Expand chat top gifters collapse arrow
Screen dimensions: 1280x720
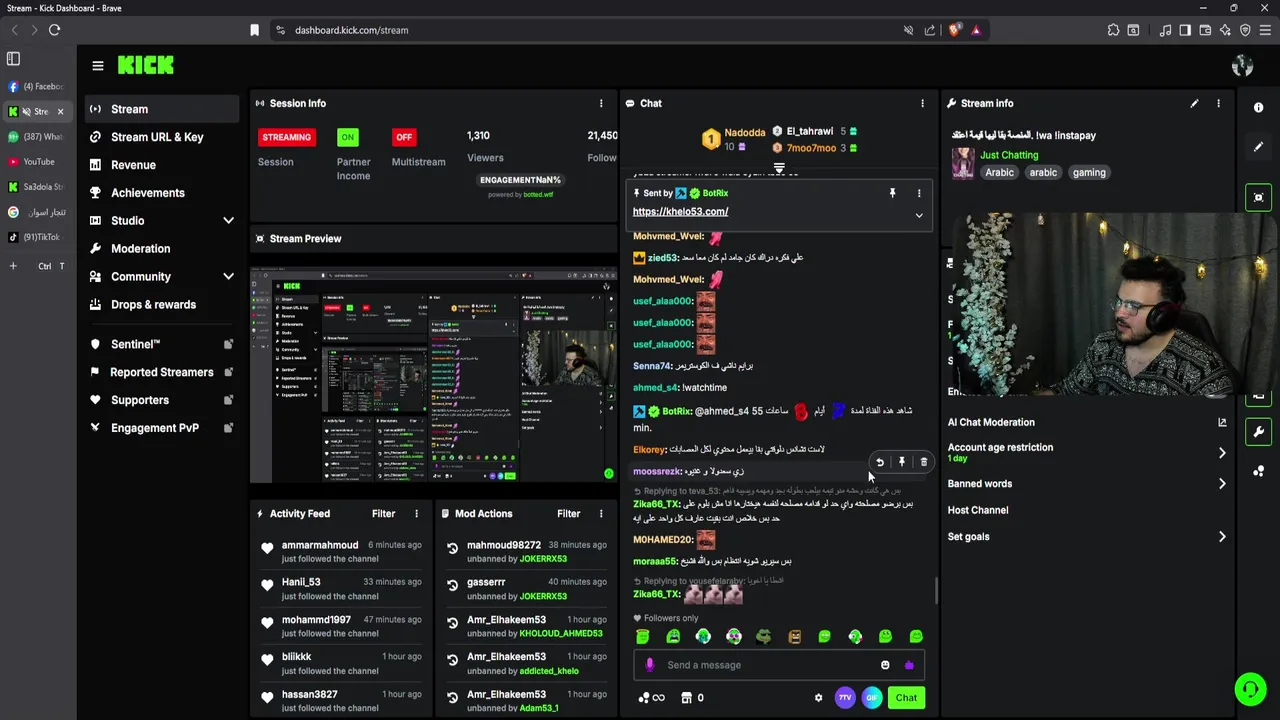[779, 168]
